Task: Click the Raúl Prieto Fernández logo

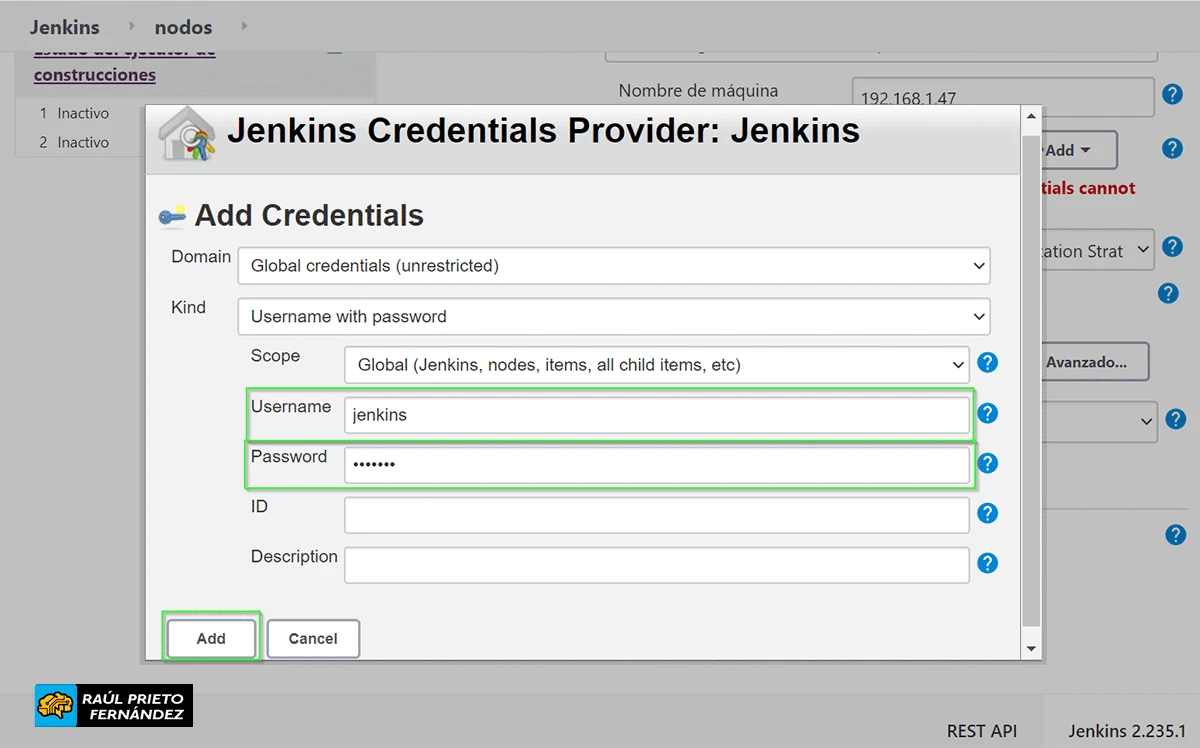Action: tap(113, 705)
